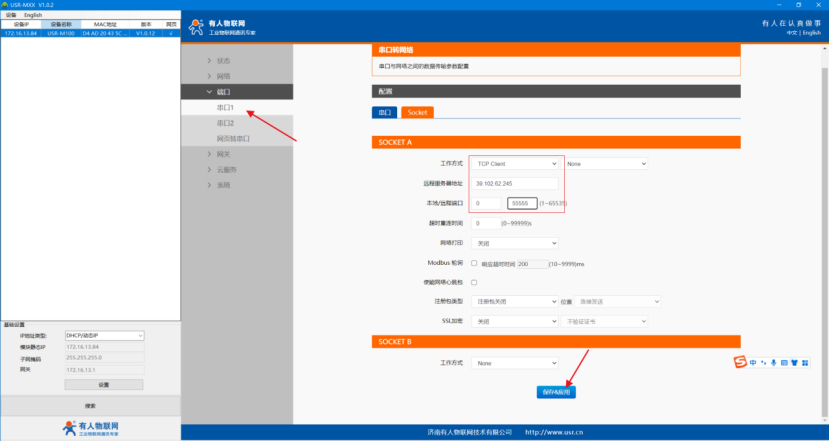Open the IP地址类型 DHCP dropdown
The height and width of the screenshot is (442, 829).
(104, 335)
